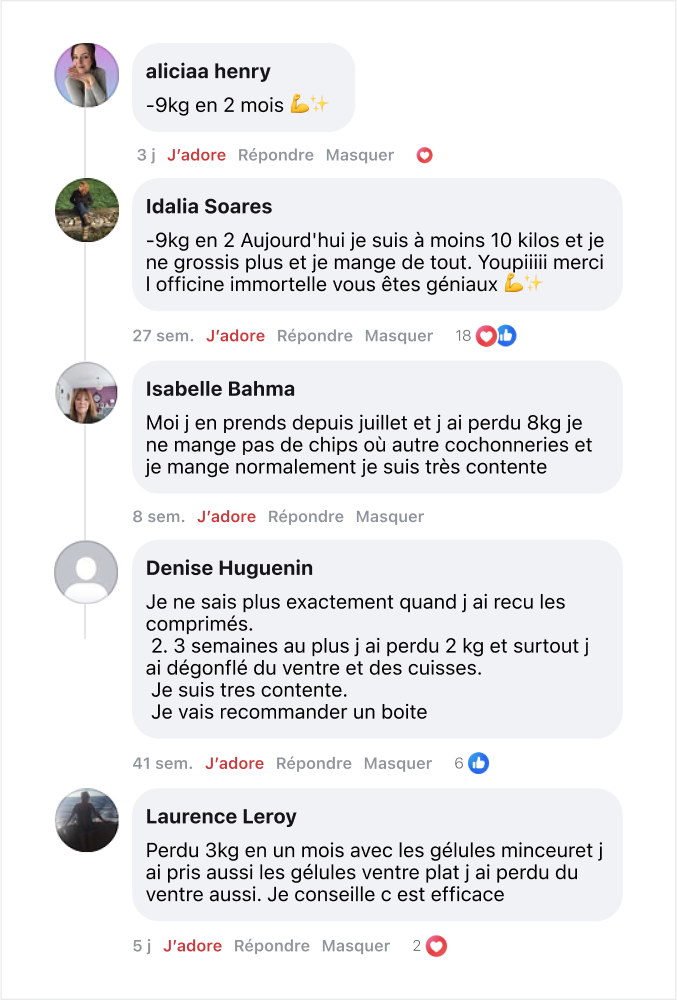Reply to Idalia Soares' comment
This screenshot has height=1000, width=677.
pos(314,336)
